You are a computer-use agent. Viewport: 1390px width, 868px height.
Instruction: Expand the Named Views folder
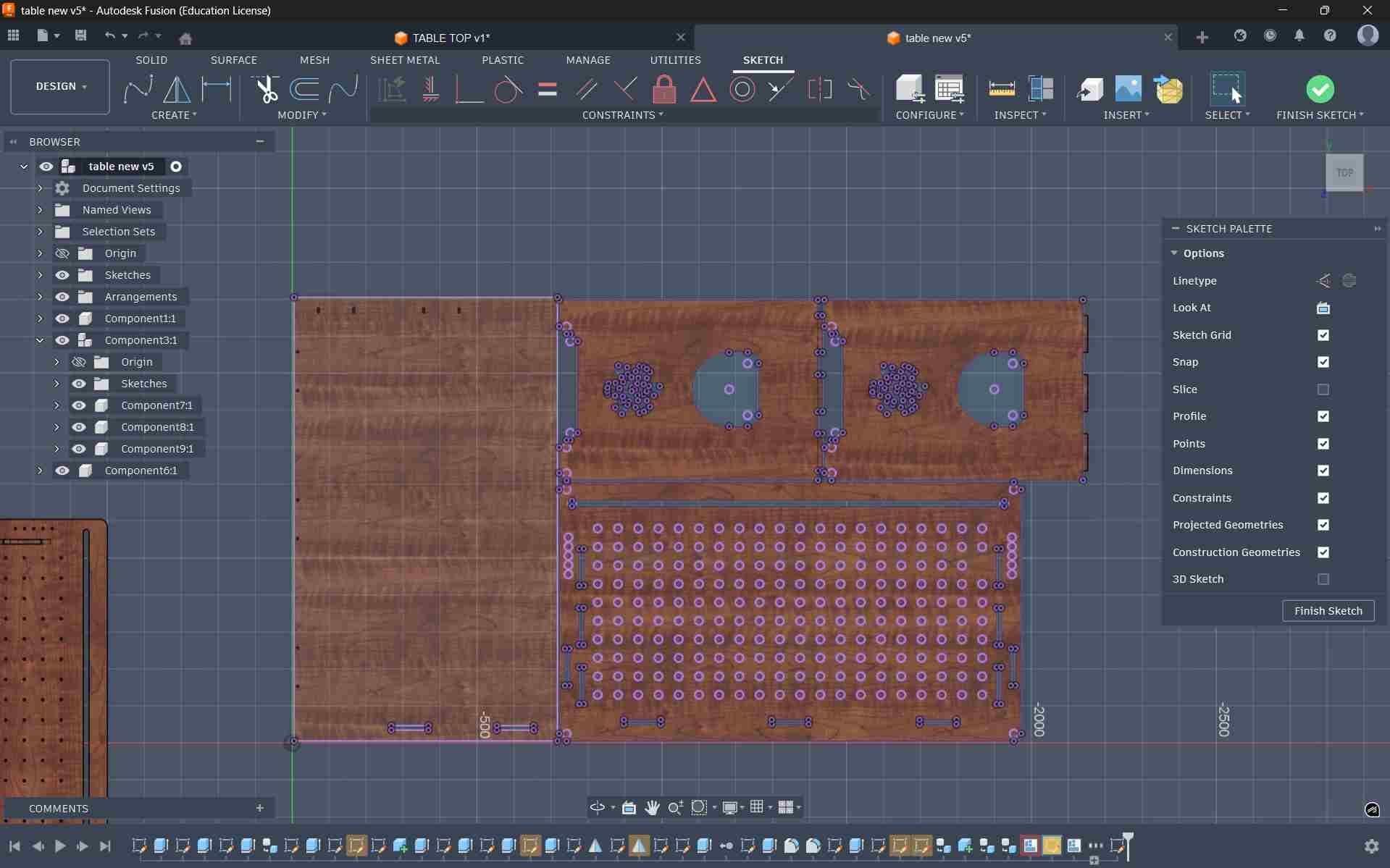40,210
